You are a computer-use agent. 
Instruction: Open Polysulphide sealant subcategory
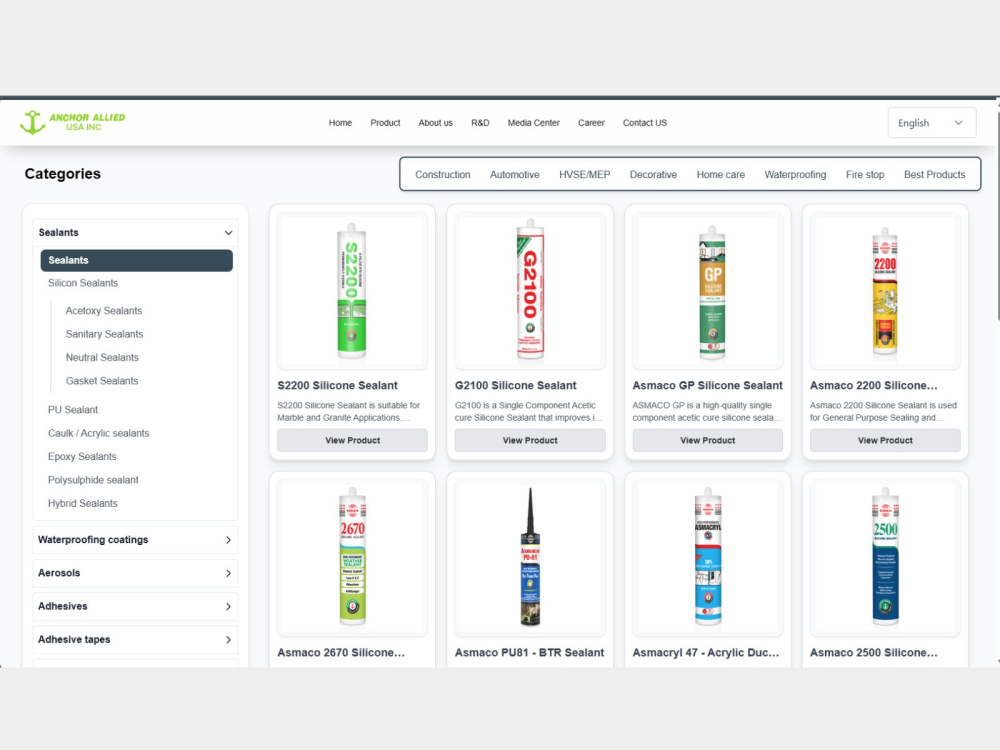(93, 480)
